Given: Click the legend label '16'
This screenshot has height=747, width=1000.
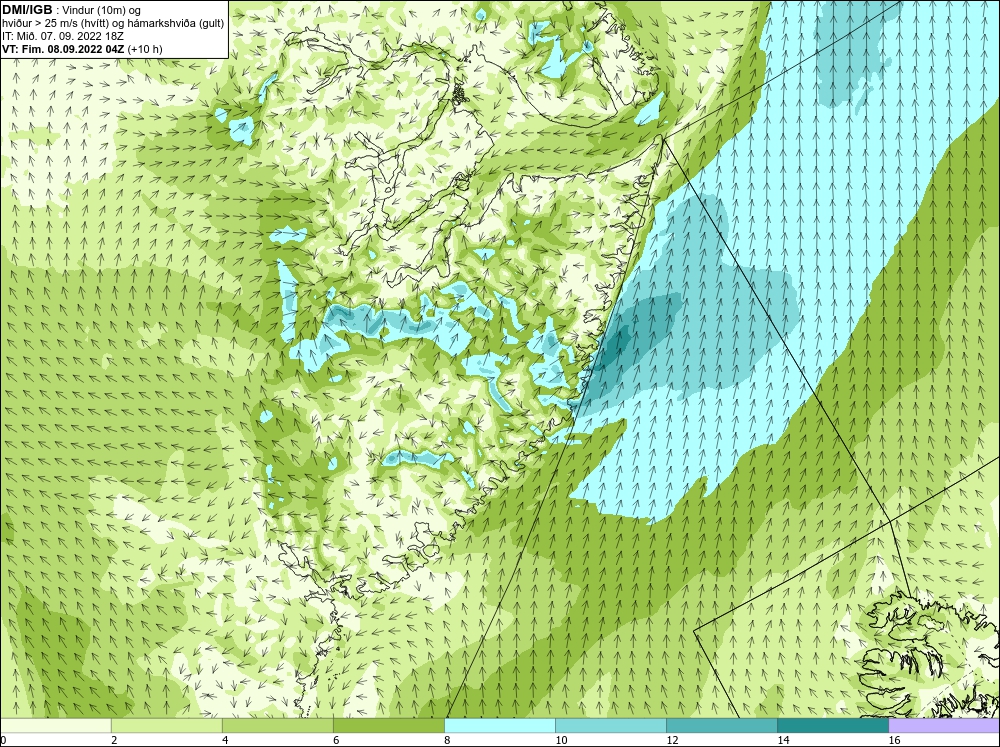Looking at the screenshot, I should [x=894, y=740].
